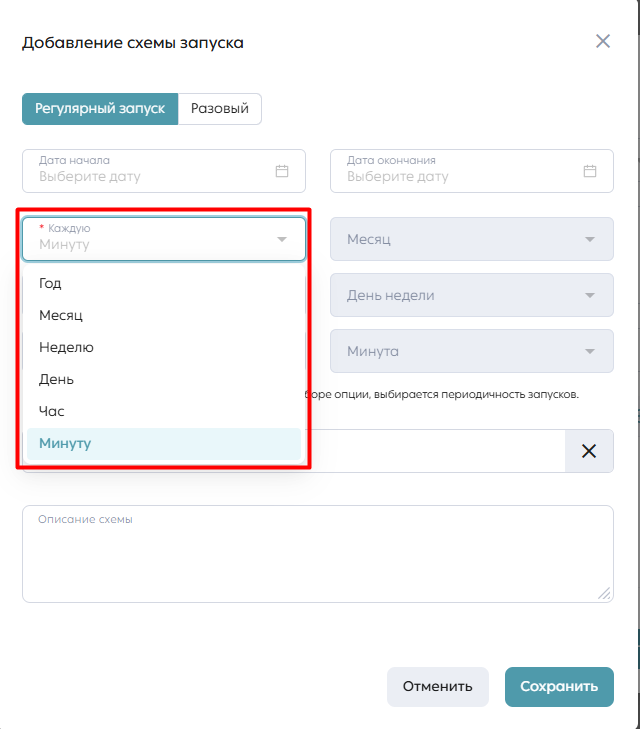Close the Добавление схемы запуска dialog

tap(603, 41)
